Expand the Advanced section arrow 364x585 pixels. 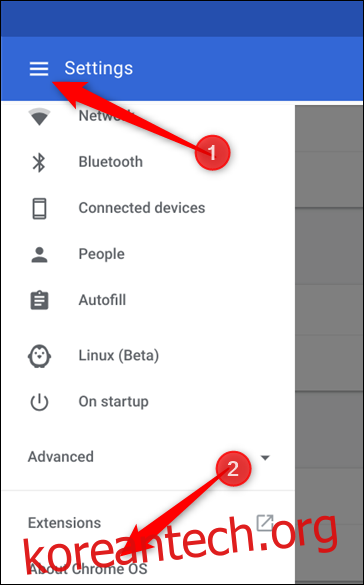point(265,457)
